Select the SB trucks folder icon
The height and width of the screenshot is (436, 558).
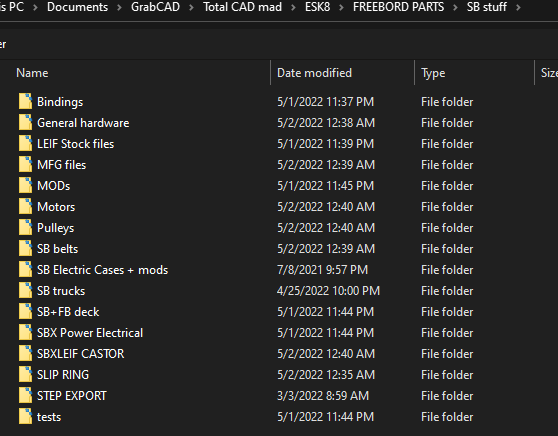25,290
